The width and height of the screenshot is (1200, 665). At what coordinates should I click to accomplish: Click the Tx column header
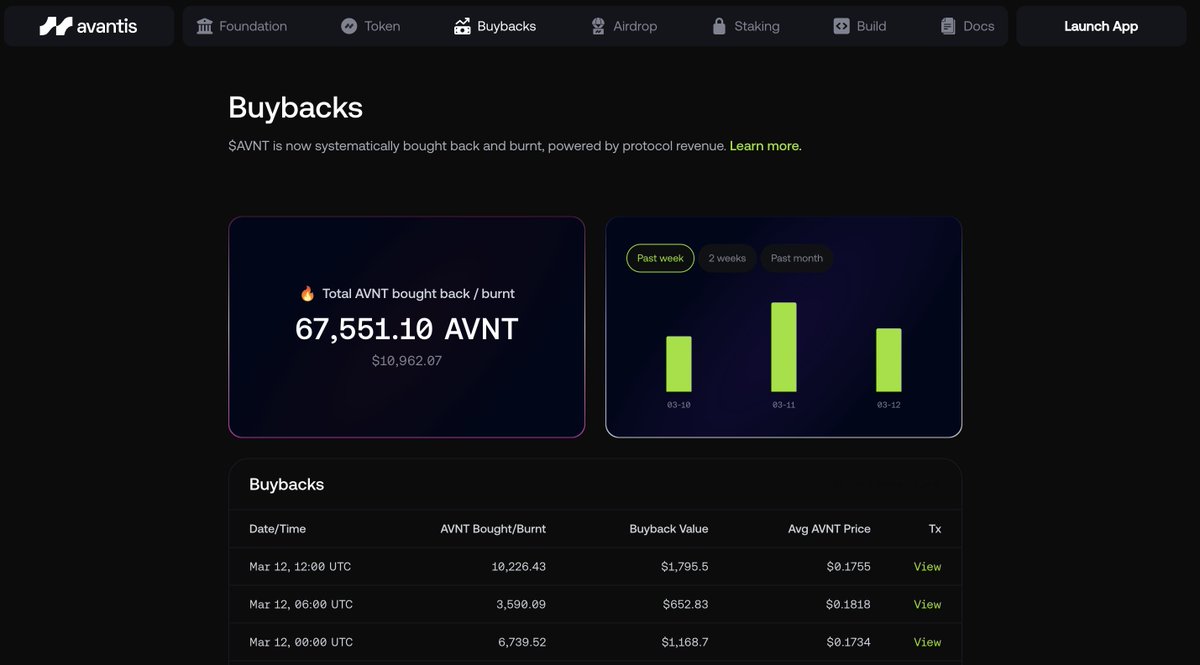click(x=935, y=529)
